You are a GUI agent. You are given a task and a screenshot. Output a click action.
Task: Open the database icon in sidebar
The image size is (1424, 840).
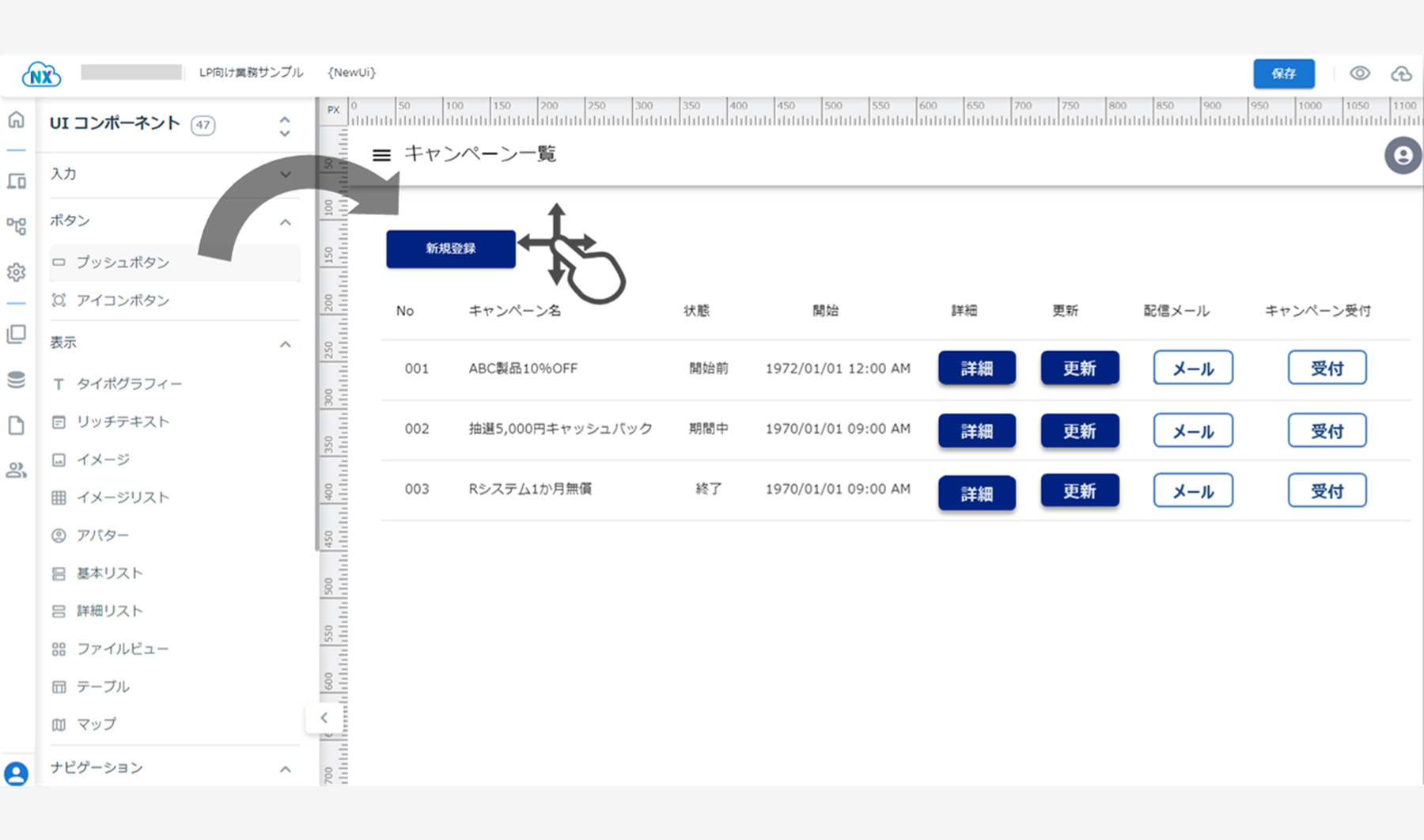tap(17, 380)
